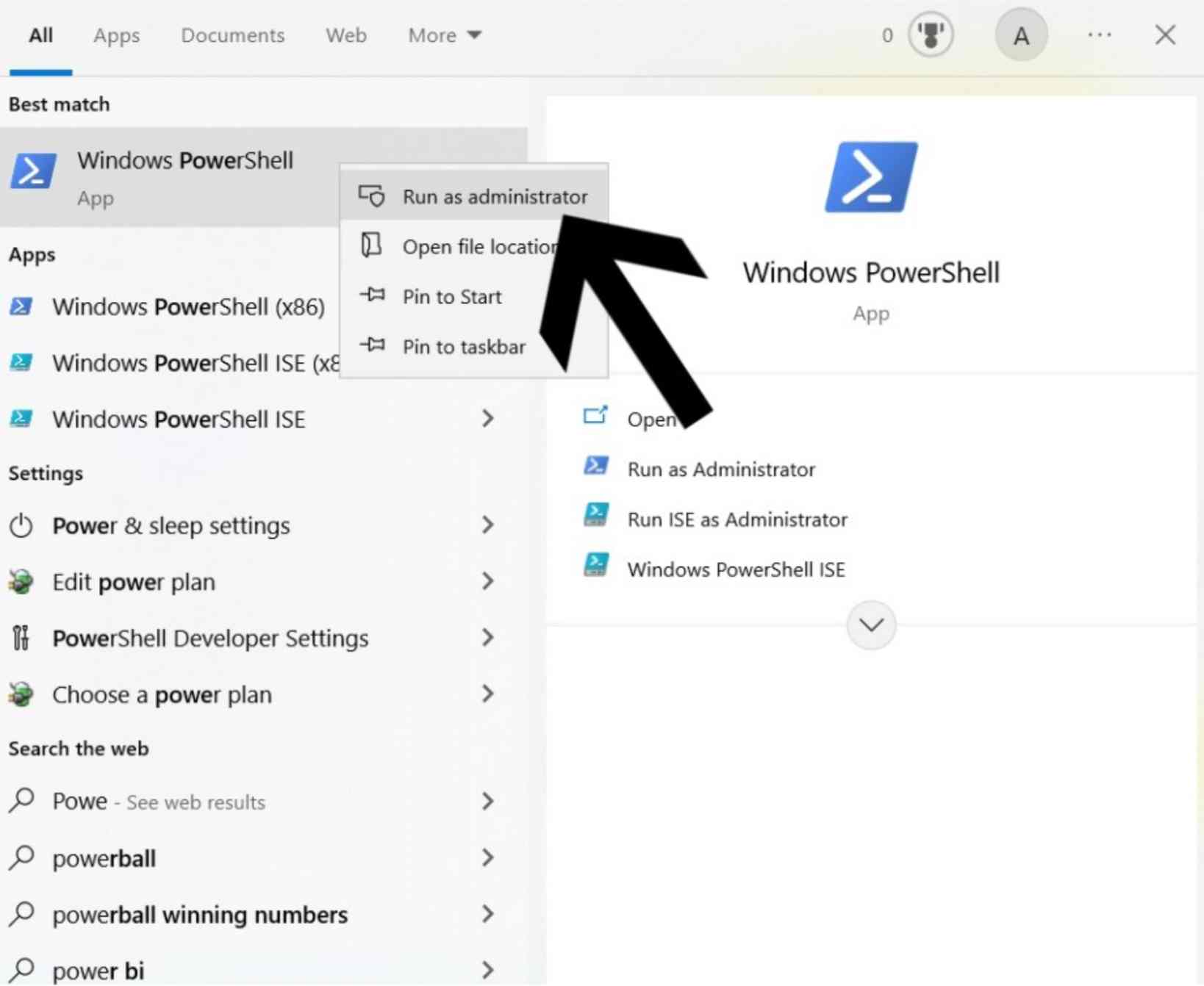Viewport: 1204px width, 986px height.
Task: Click the Choose a power plan icon
Action: coord(21,694)
